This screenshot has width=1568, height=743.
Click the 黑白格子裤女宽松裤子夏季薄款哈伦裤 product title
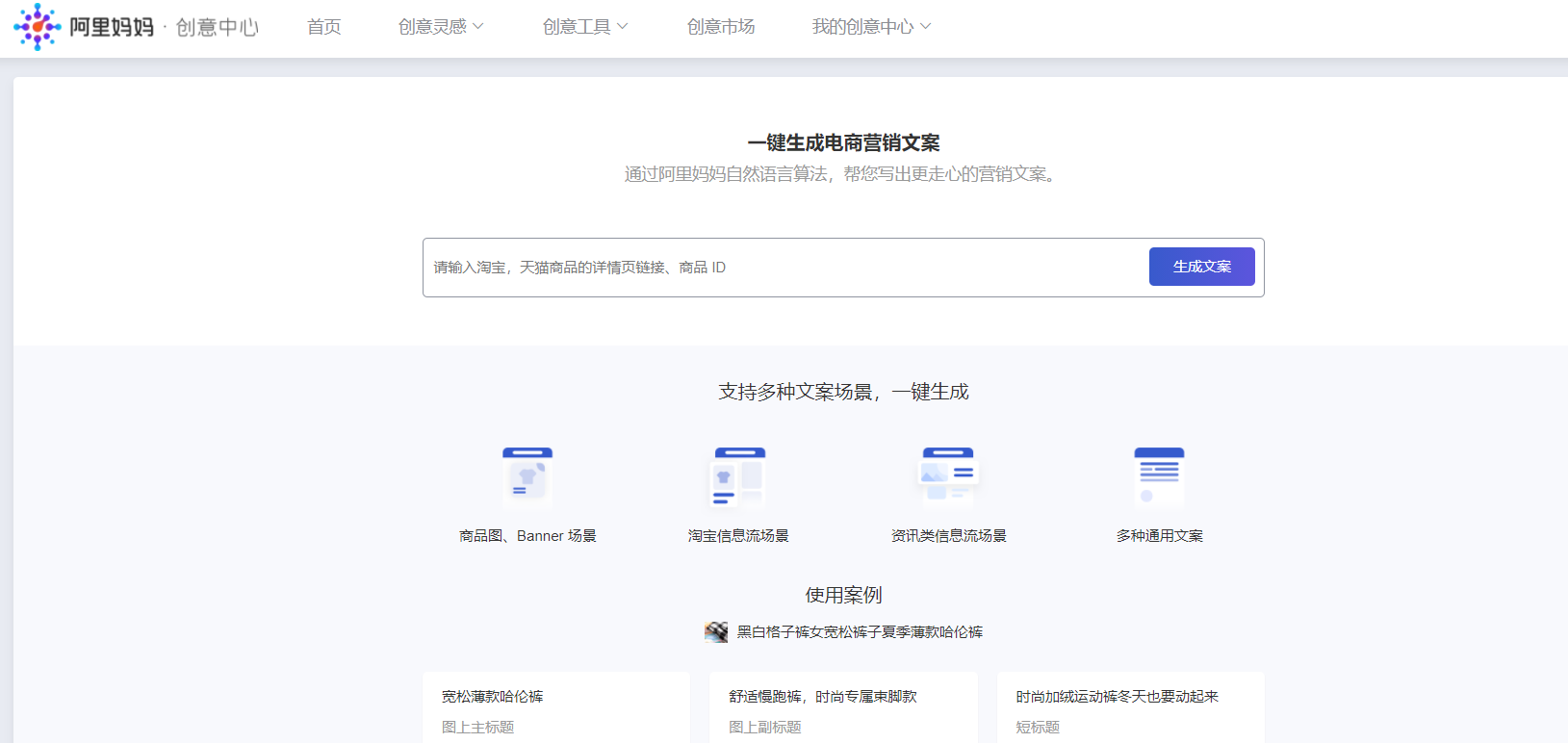[x=860, y=632]
